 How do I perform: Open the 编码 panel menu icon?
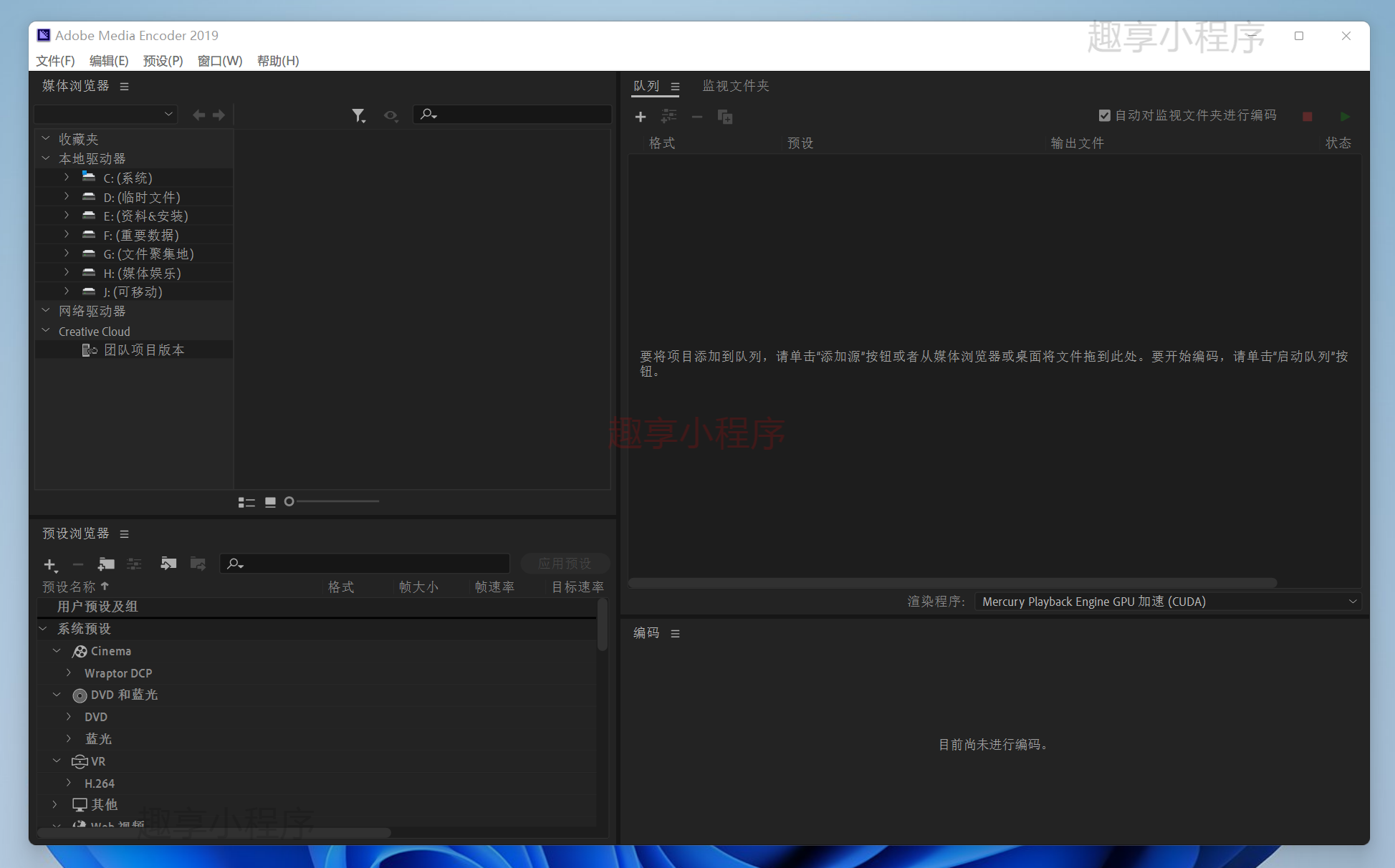675,634
